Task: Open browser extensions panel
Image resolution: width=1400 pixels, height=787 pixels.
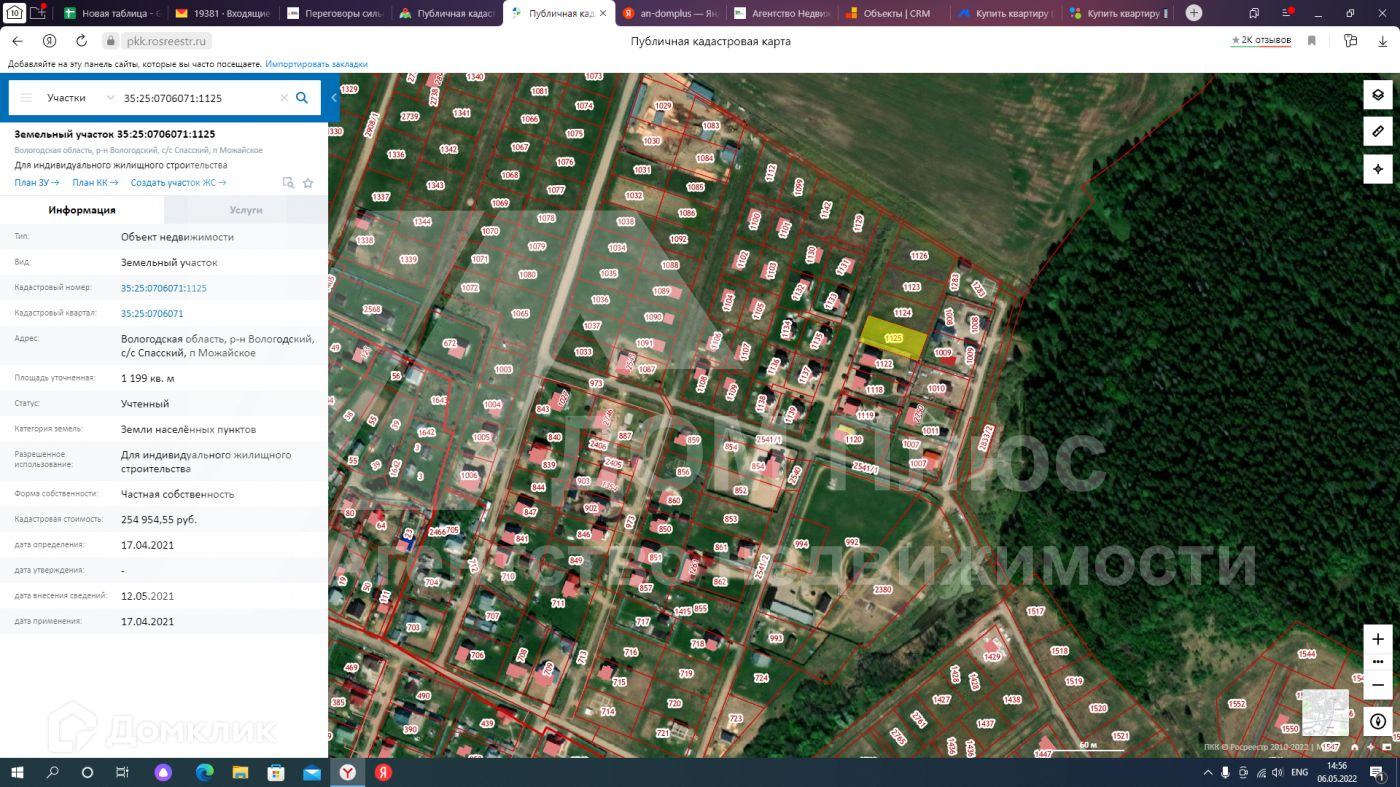Action: [x=1351, y=41]
